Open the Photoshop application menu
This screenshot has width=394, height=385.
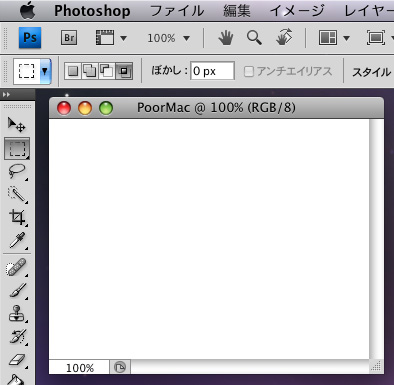[x=92, y=11]
